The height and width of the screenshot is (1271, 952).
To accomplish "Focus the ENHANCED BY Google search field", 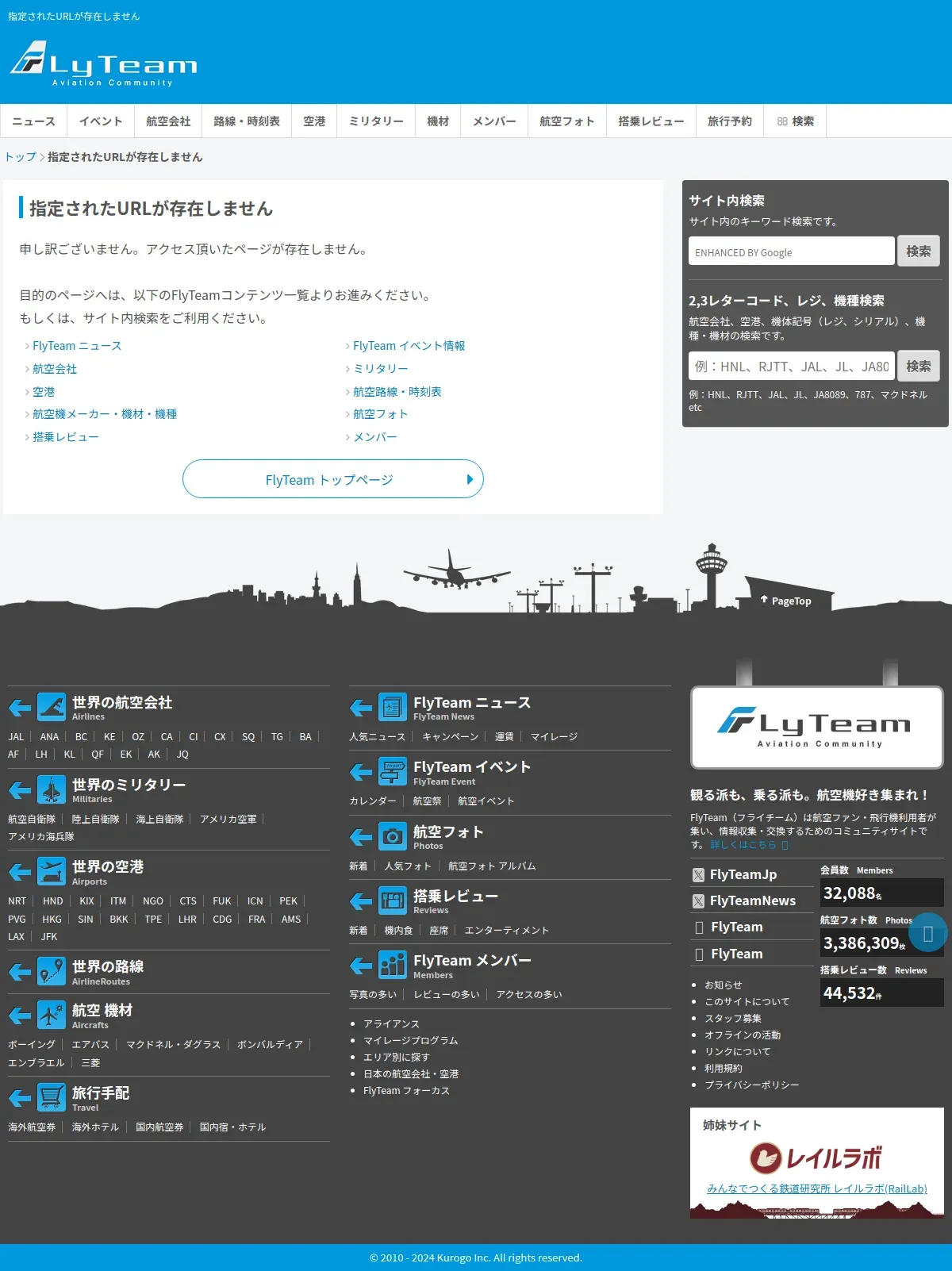I will coord(792,252).
